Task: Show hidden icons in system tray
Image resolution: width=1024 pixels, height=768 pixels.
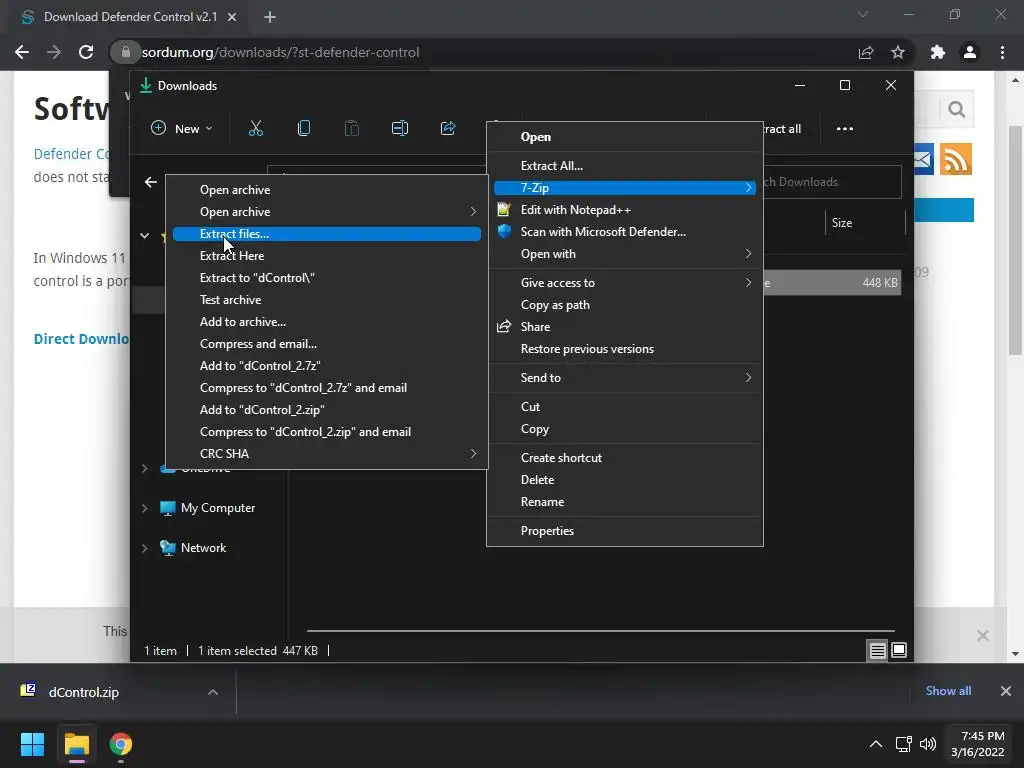Action: coord(876,744)
